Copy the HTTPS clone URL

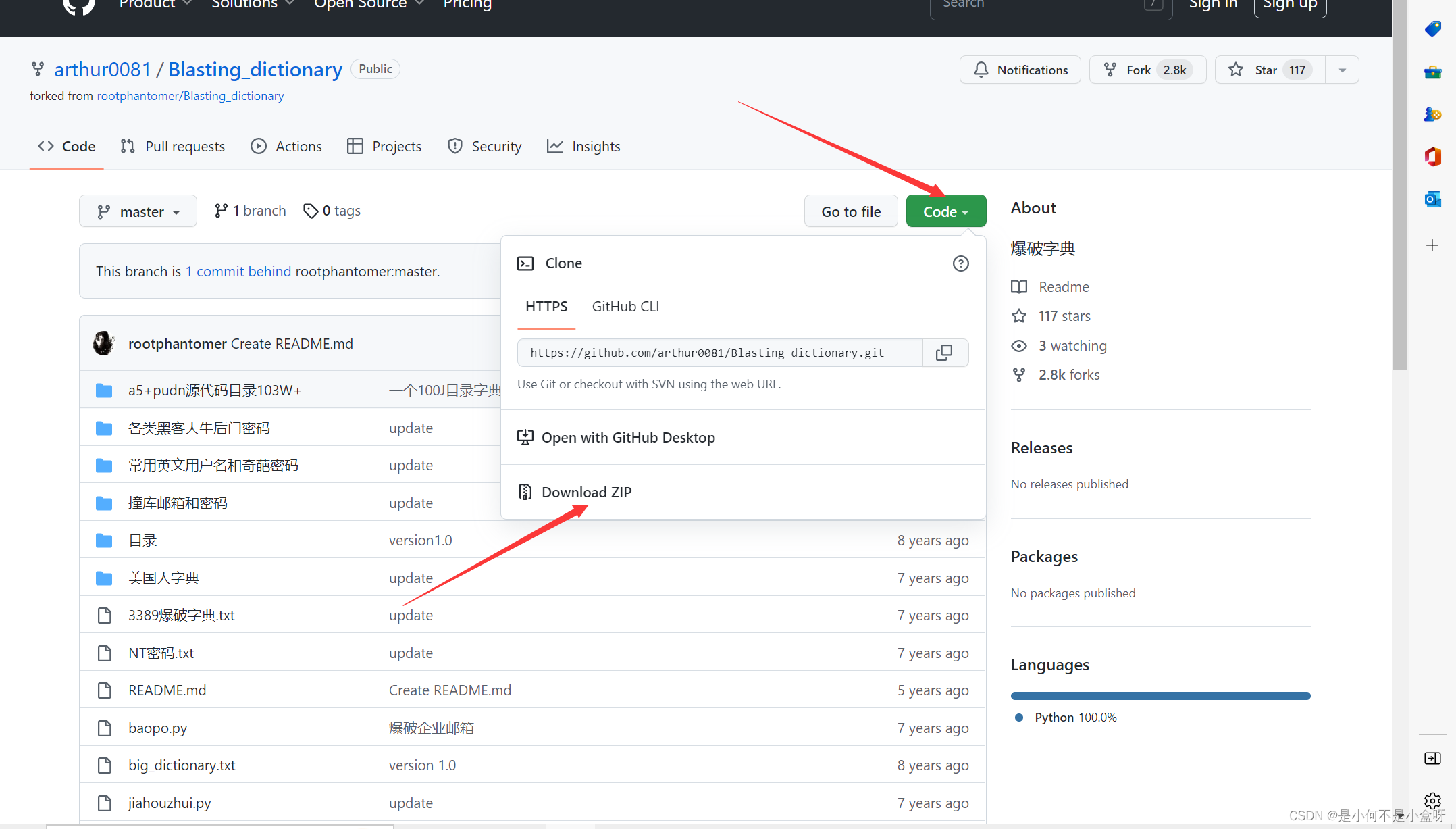[x=944, y=353]
